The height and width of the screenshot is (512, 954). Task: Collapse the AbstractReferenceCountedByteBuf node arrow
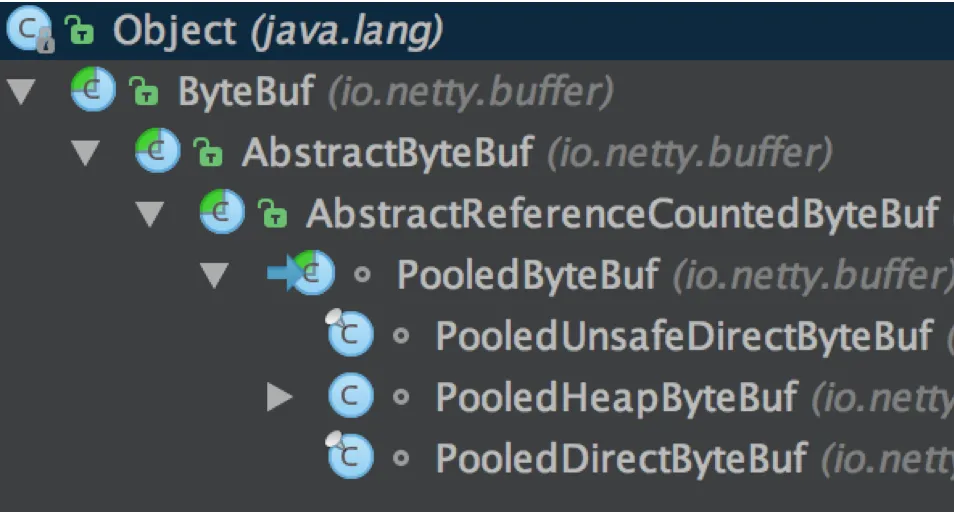150,214
